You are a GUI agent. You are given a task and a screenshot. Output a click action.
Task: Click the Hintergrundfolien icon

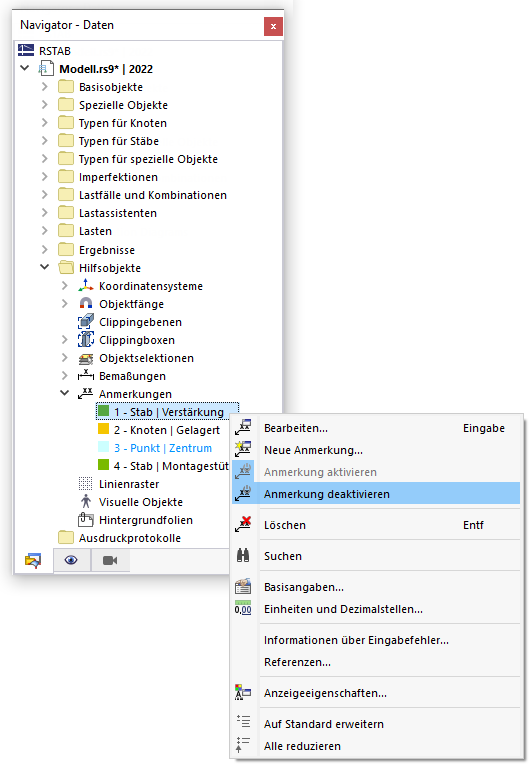coord(86,520)
